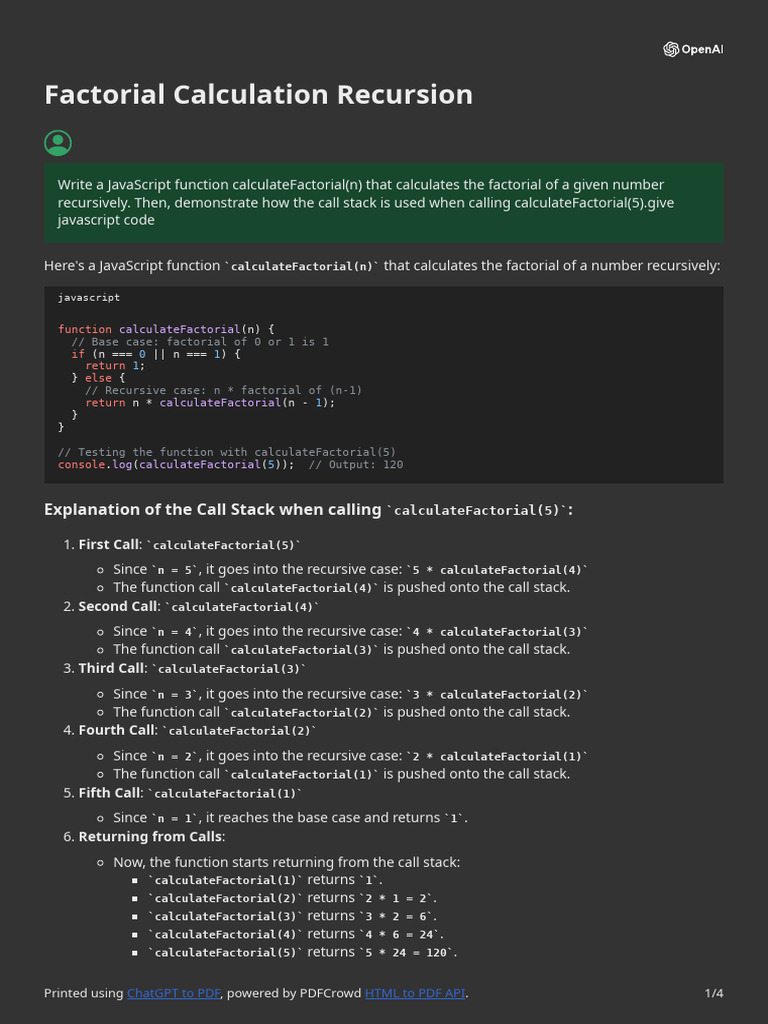Click the OpenAI logo icon
The height and width of the screenshot is (1024, 768).
(x=671, y=50)
